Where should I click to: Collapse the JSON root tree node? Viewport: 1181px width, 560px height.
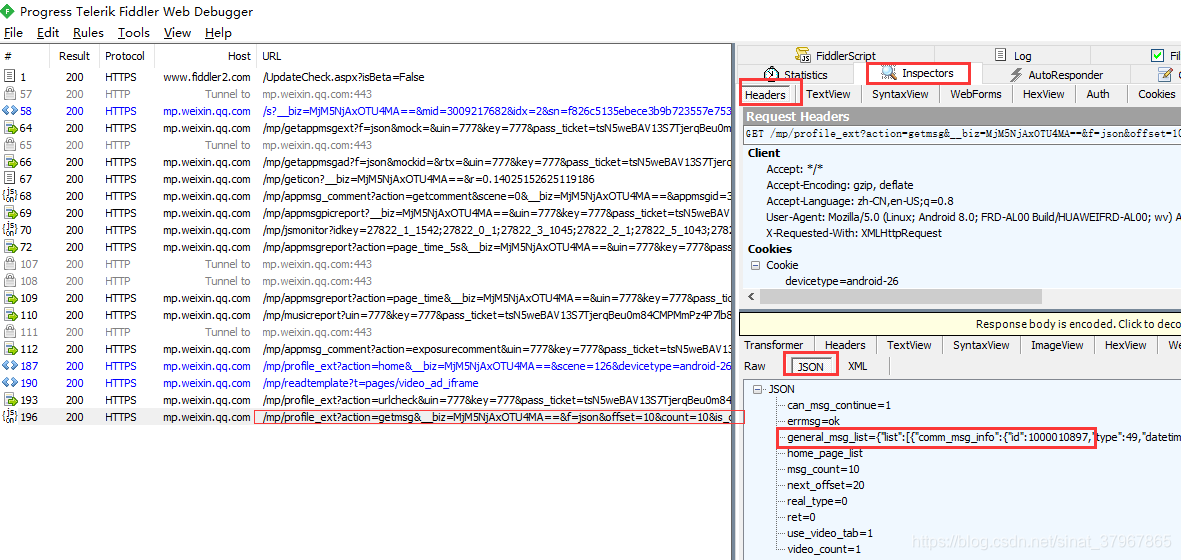point(758,389)
